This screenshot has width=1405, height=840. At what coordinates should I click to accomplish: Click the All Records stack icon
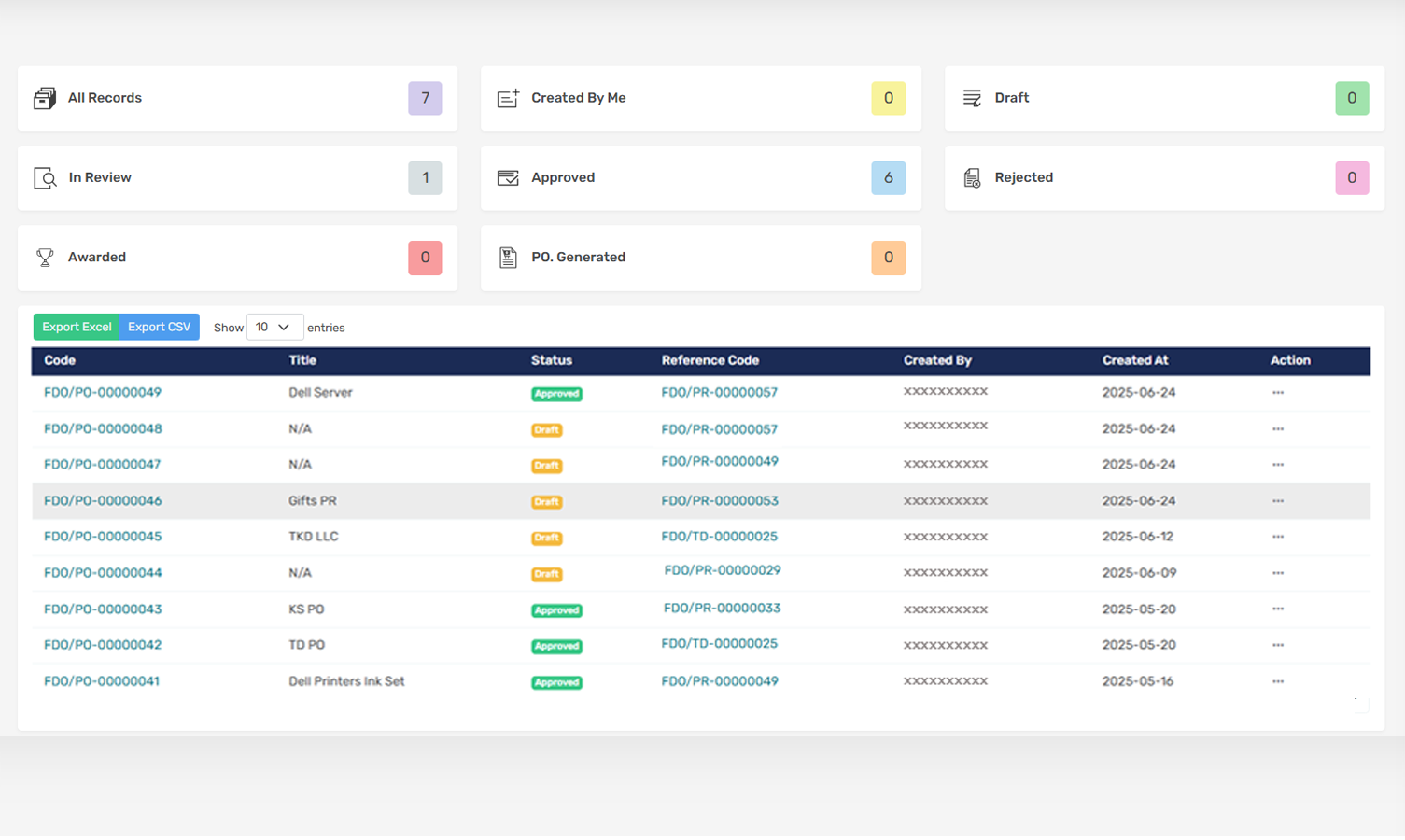tap(45, 98)
